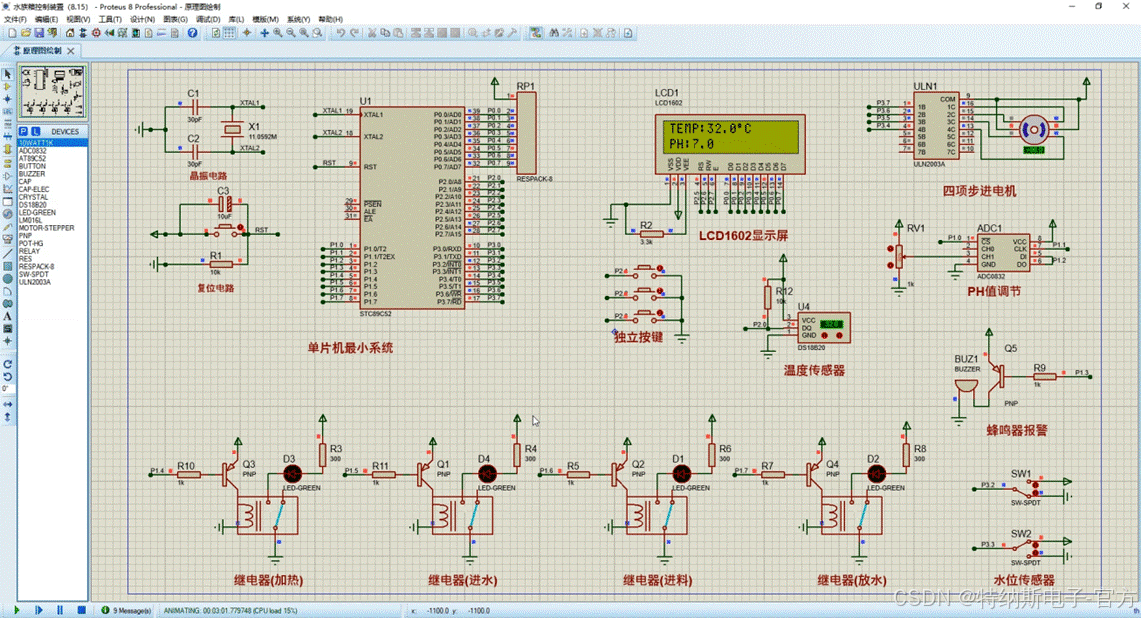The height and width of the screenshot is (618, 1141).
Task: Click the STC89C52 microcontroller U1 chip
Action: (412, 208)
